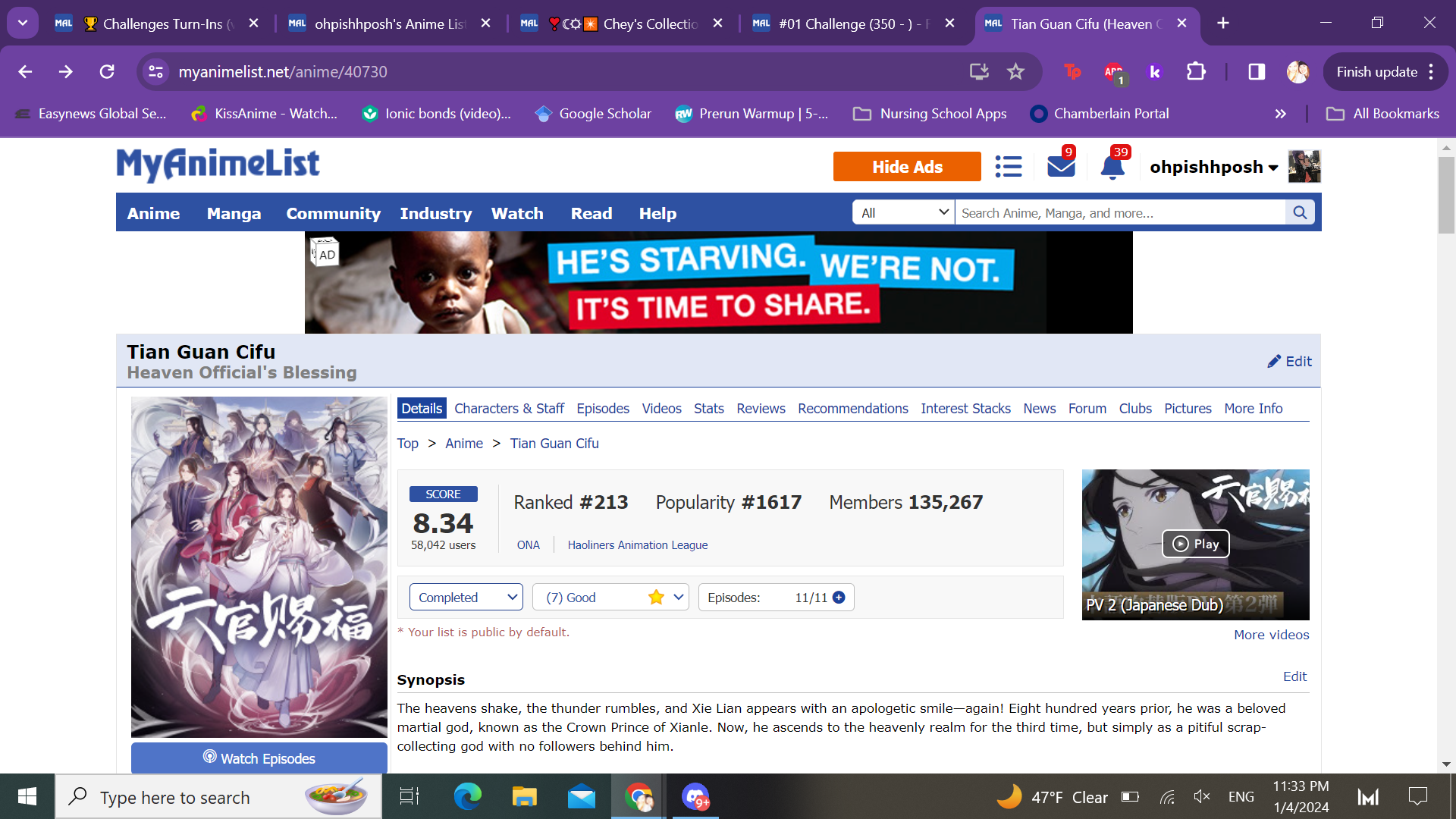The height and width of the screenshot is (819, 1456).
Task: Open the Chrome profile avatar
Action: (x=1298, y=71)
